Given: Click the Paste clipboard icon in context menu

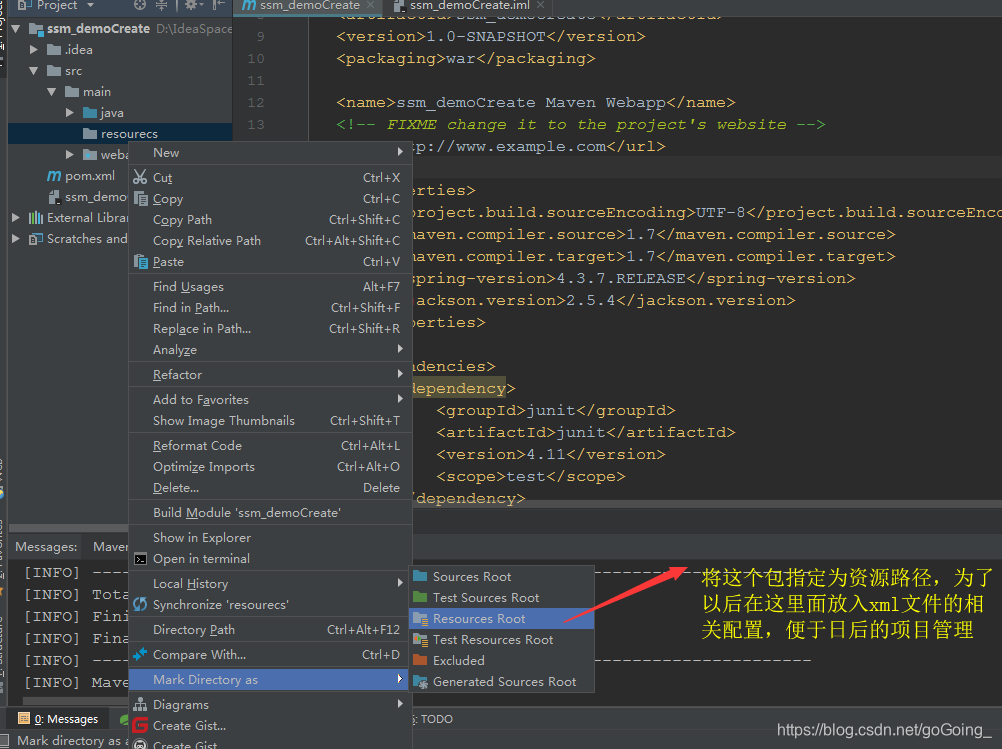Looking at the screenshot, I should [x=141, y=261].
